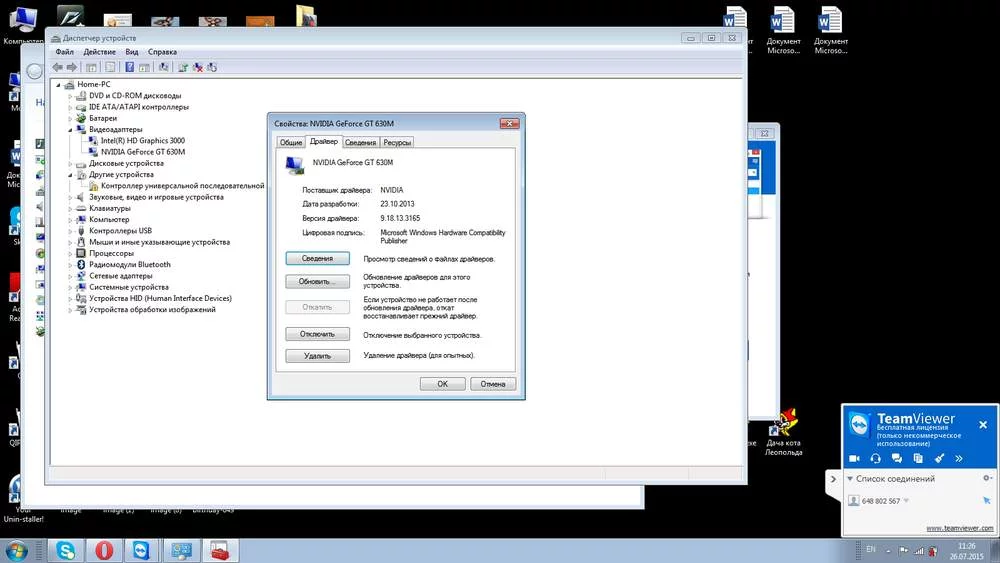The image size is (1000, 563).
Task: Open the Действие menu
Action: click(99, 52)
